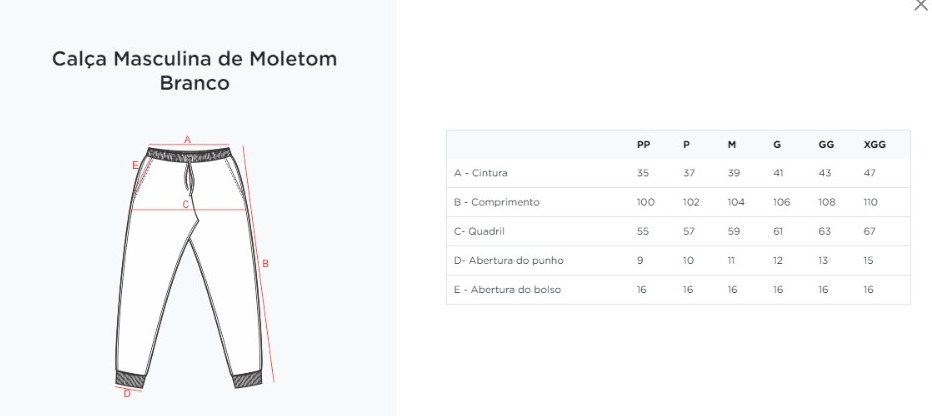Click the red letter E pocket marker
Viewport: 932px width, 416px height.
tap(135, 165)
